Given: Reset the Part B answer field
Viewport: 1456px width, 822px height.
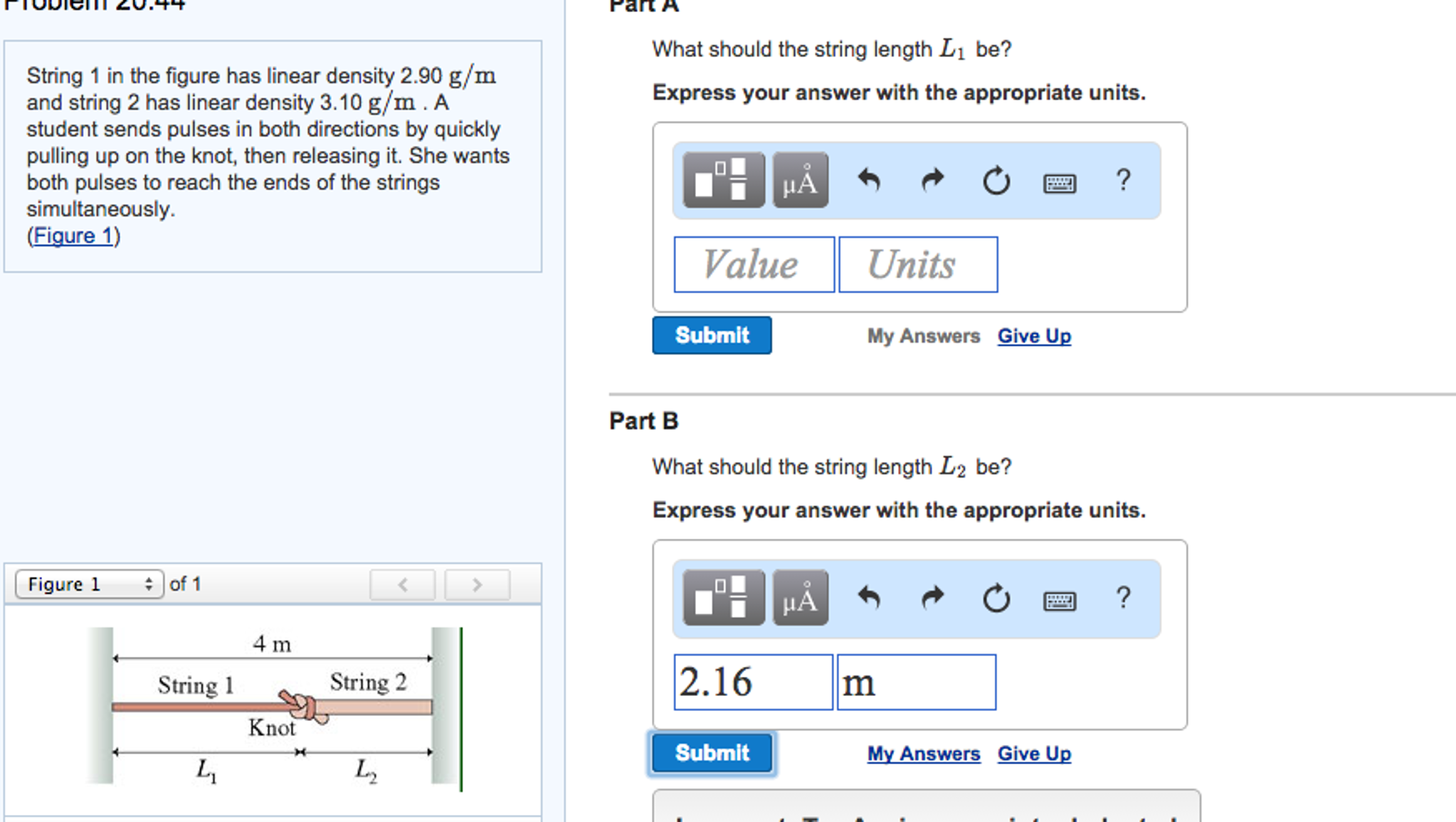Looking at the screenshot, I should pyautogui.click(x=995, y=598).
